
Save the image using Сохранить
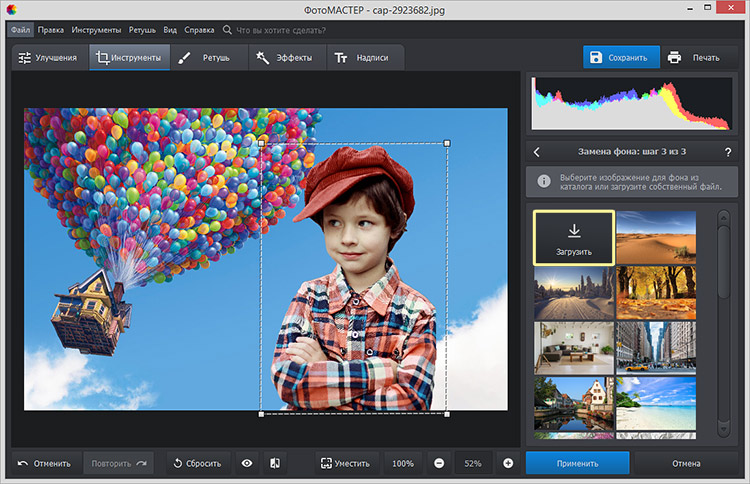pyautogui.click(x=622, y=57)
